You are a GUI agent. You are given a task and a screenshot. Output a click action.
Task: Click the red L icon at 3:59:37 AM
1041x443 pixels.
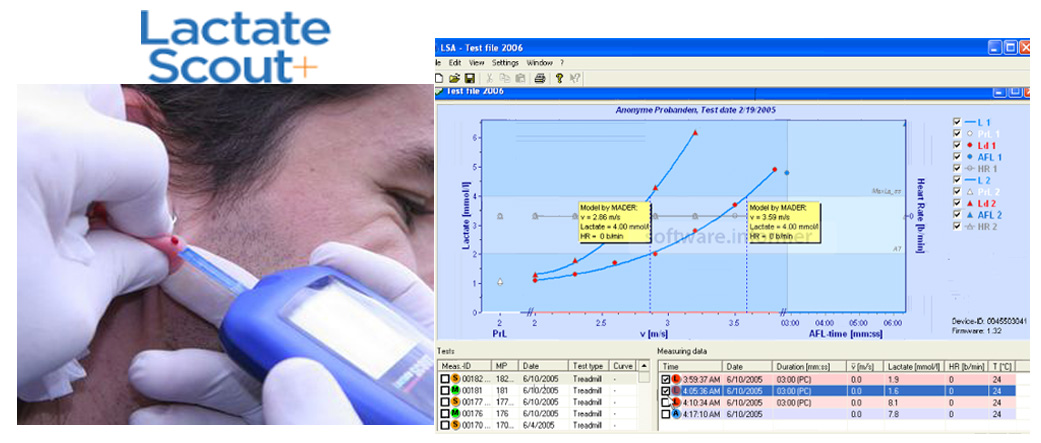(675, 379)
